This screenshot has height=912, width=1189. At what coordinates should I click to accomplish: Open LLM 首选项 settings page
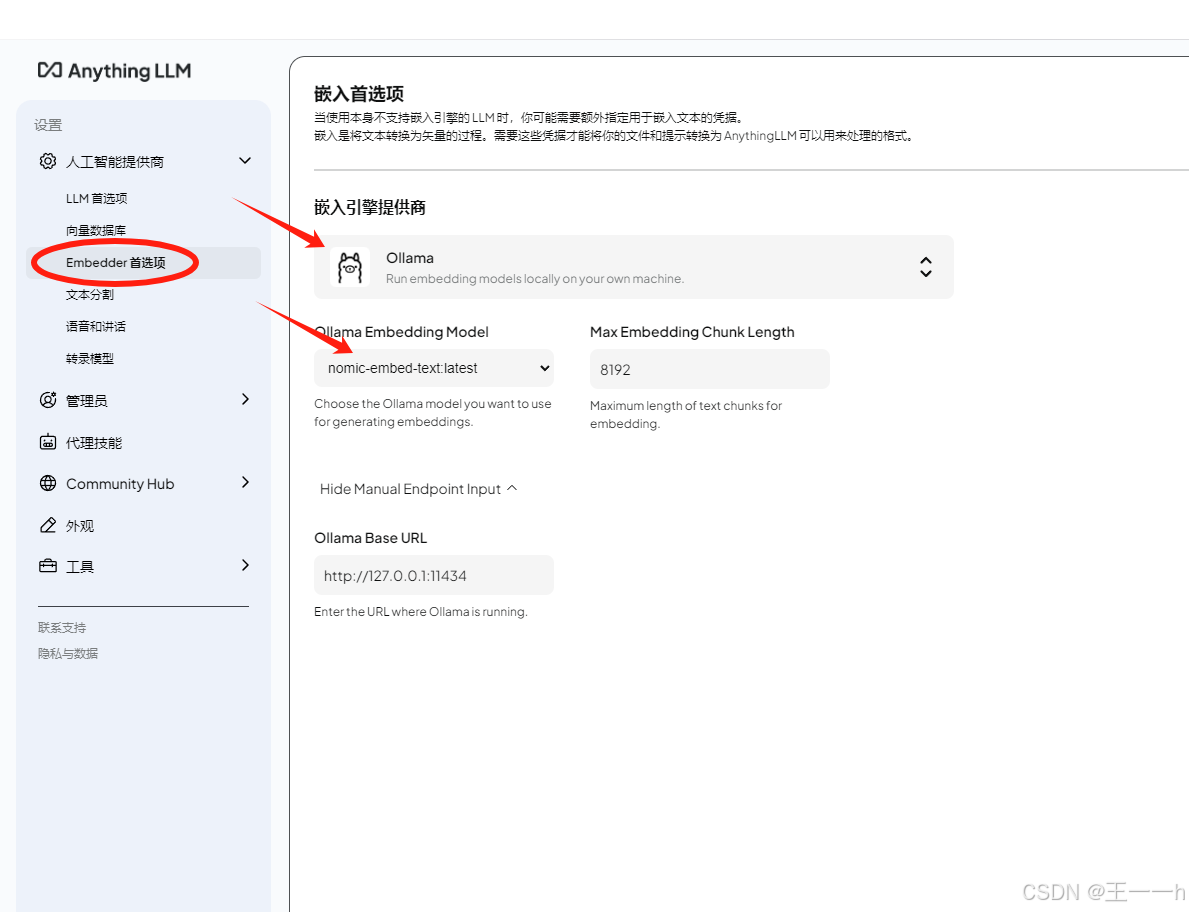96,198
